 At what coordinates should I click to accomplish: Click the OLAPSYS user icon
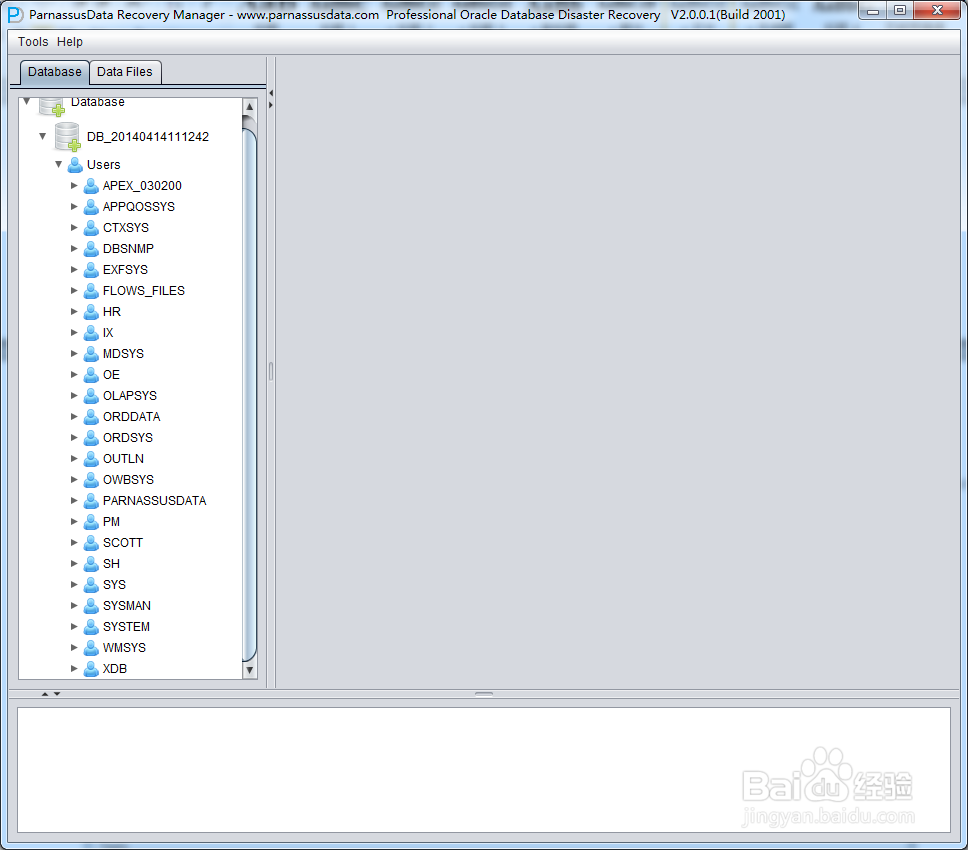(x=91, y=396)
